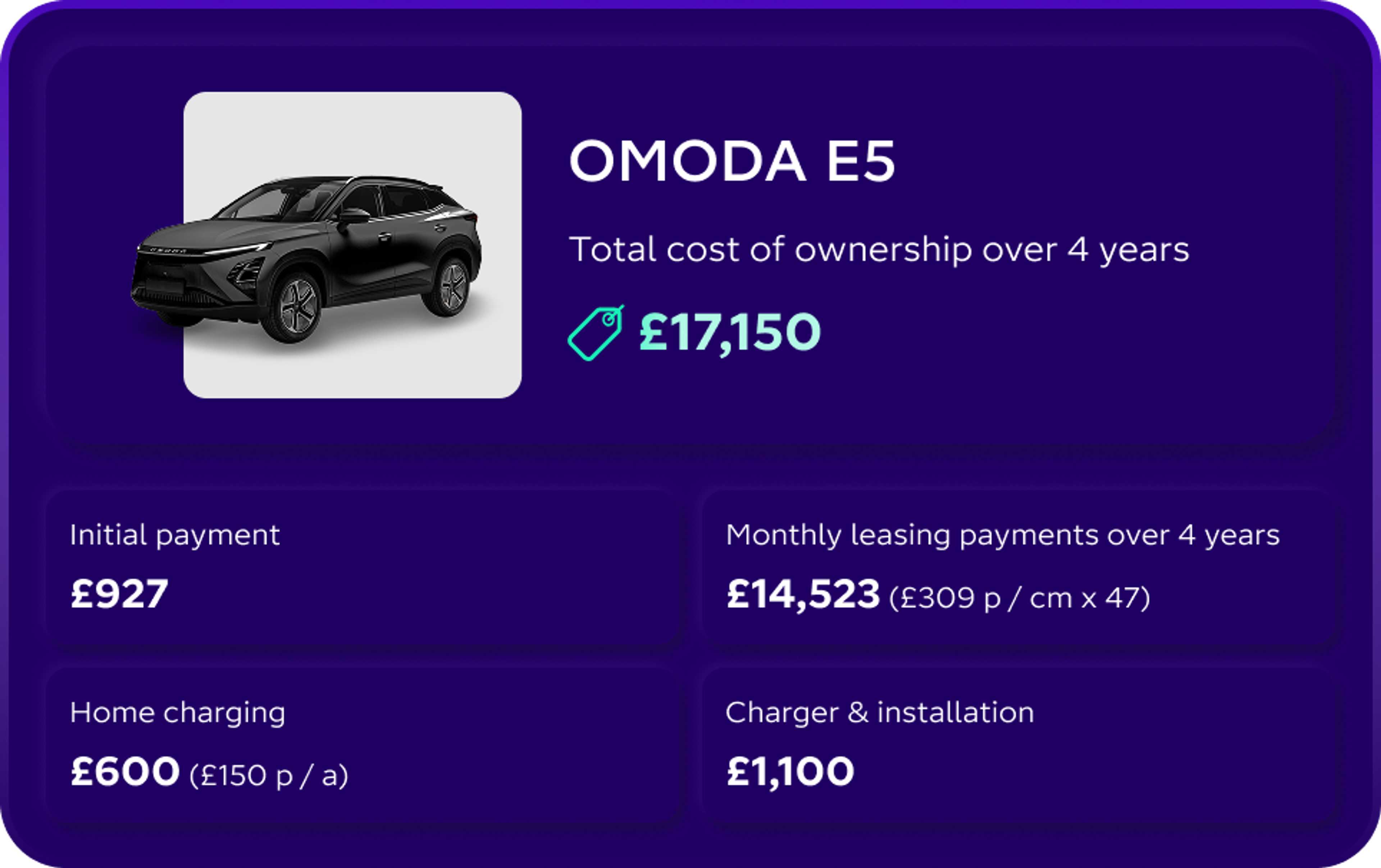Select the Total cost of ownership text

[x=879, y=251]
